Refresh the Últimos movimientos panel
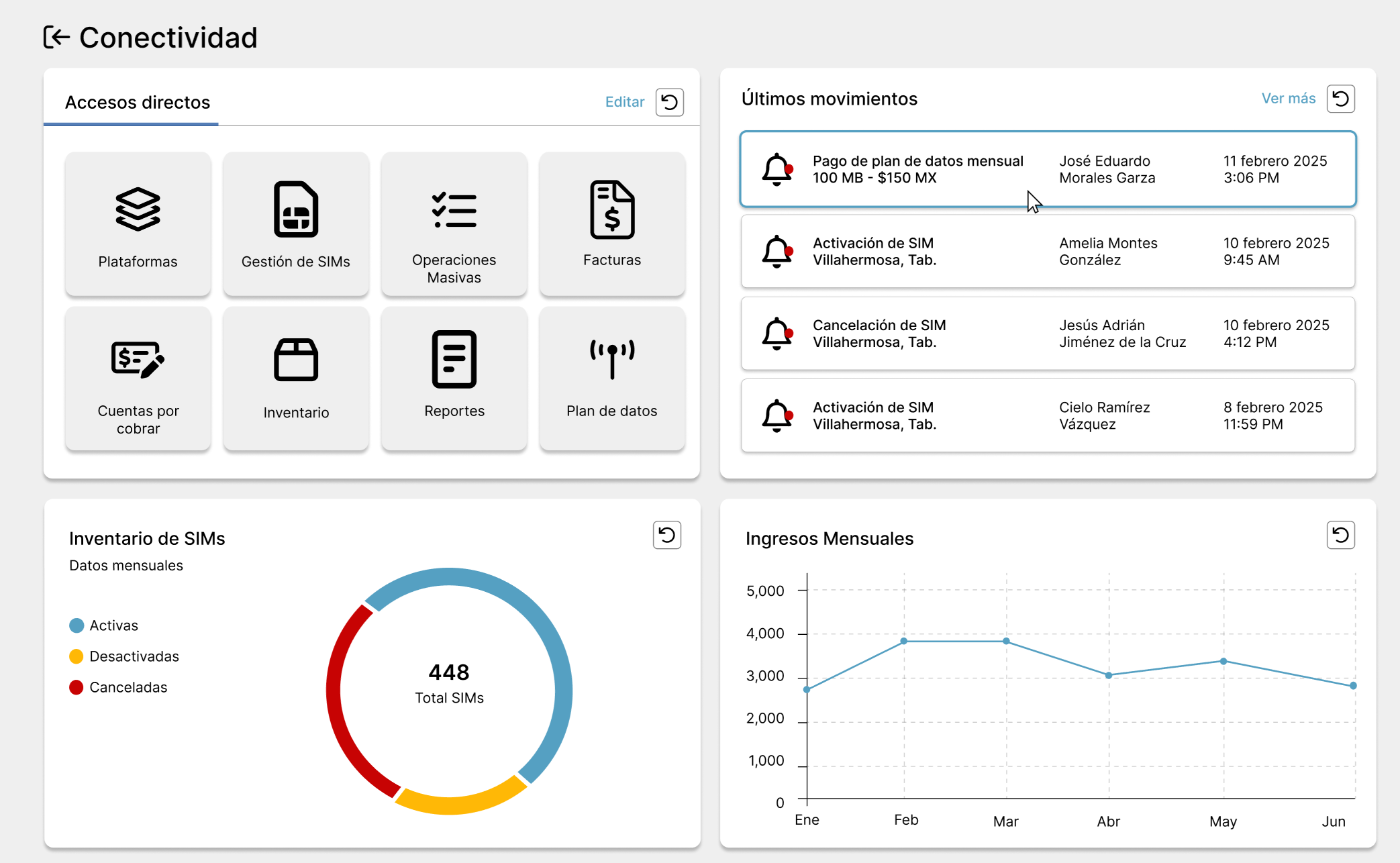 [x=1340, y=99]
